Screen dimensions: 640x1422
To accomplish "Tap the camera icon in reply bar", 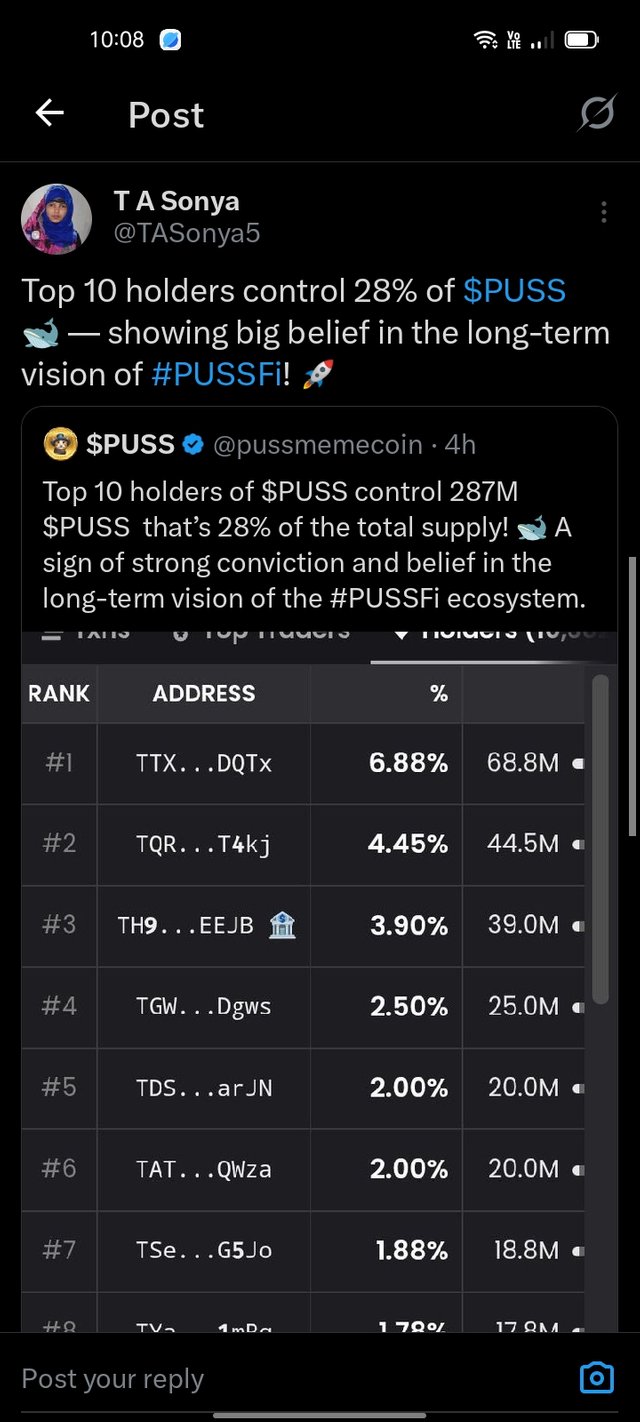I will pos(596,1378).
